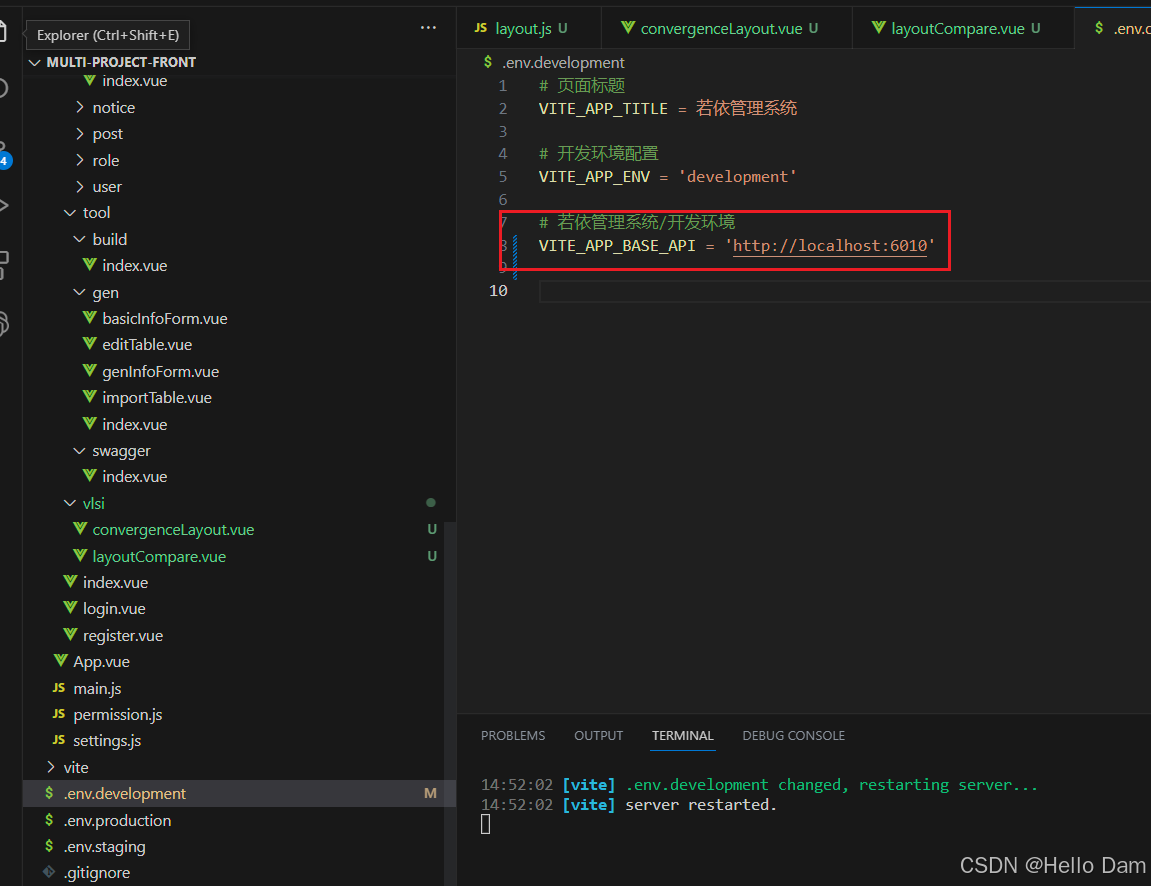Open genInfoForm.vue file

click(x=160, y=371)
